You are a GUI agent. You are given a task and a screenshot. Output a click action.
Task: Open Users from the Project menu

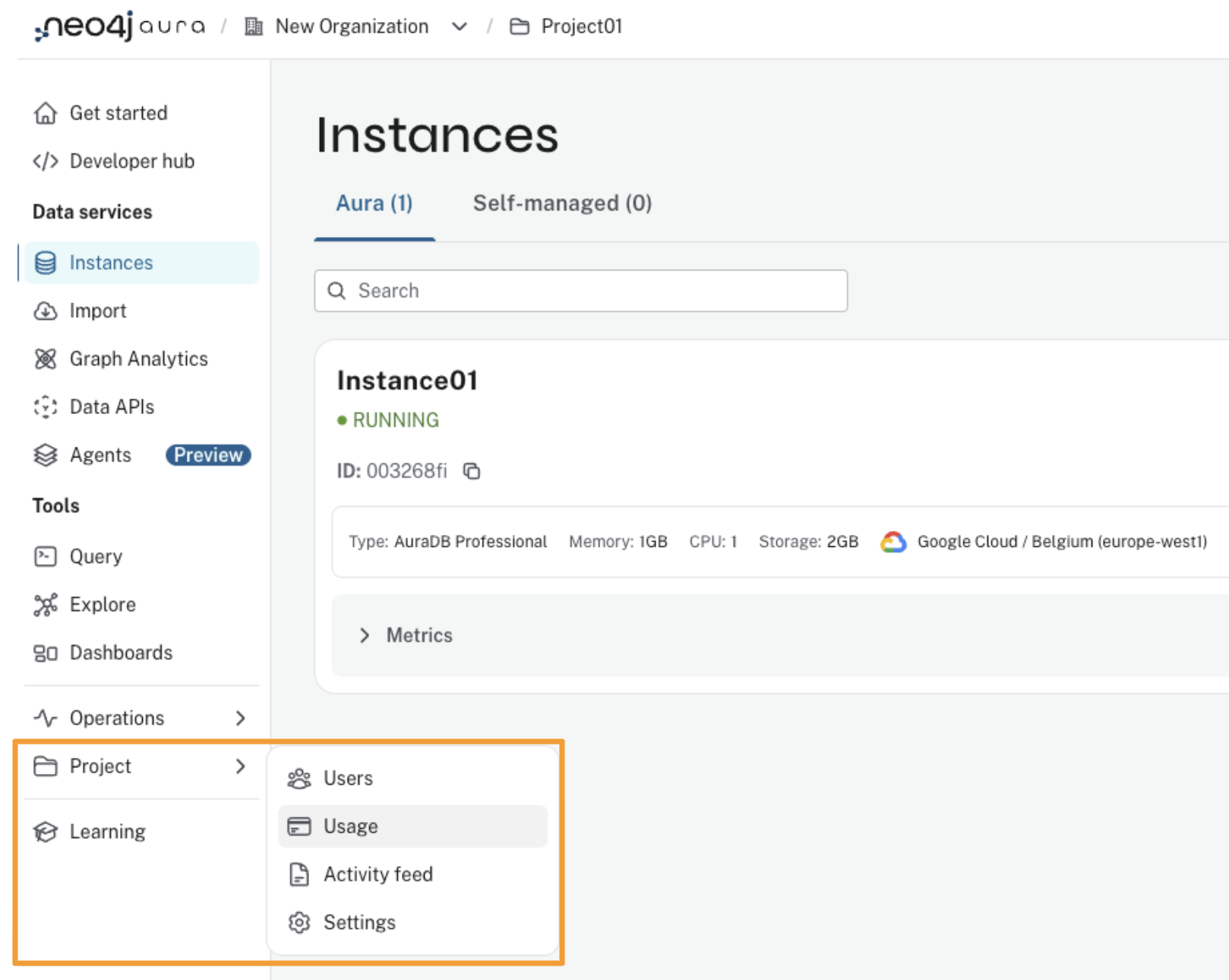click(x=348, y=779)
